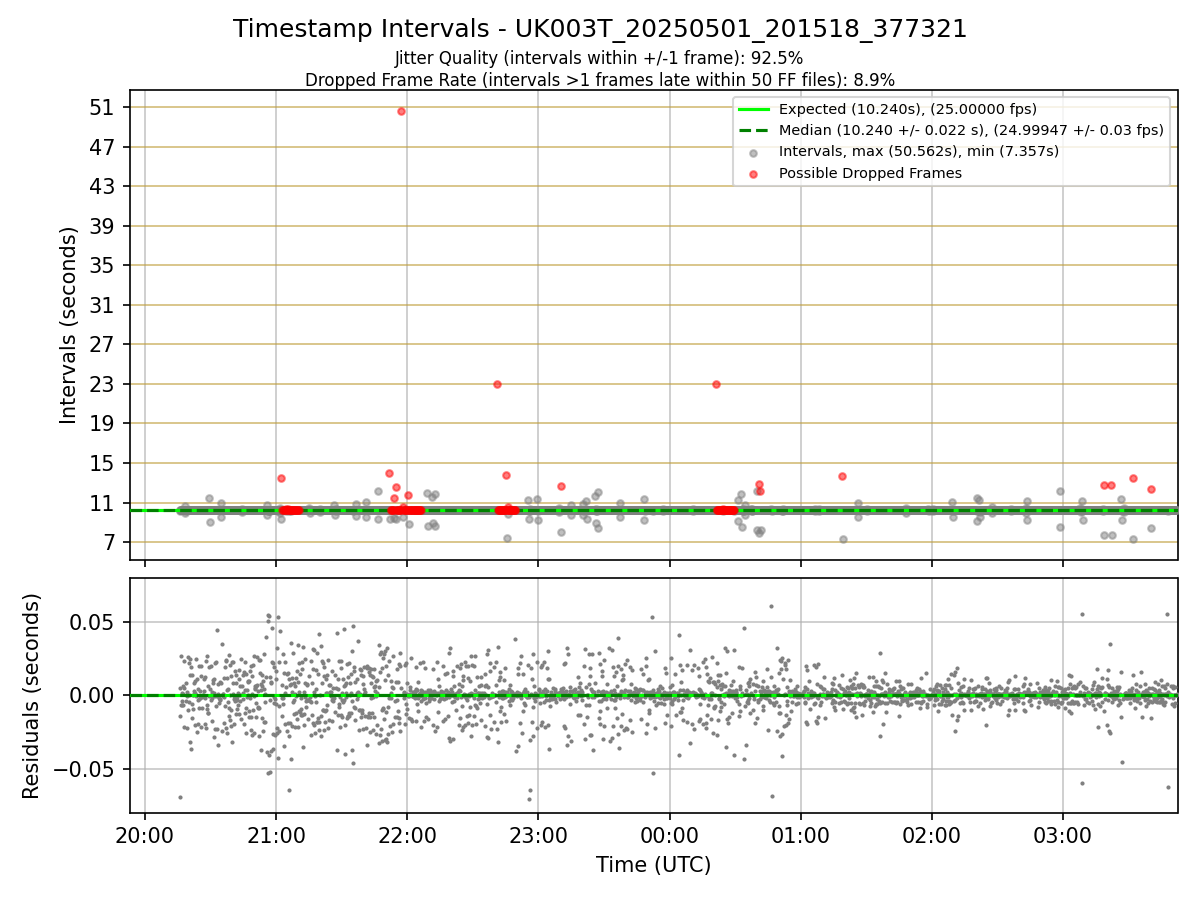1200x900 pixels.
Task: Click x-axis tick label '21:00'
Action: click(x=276, y=835)
